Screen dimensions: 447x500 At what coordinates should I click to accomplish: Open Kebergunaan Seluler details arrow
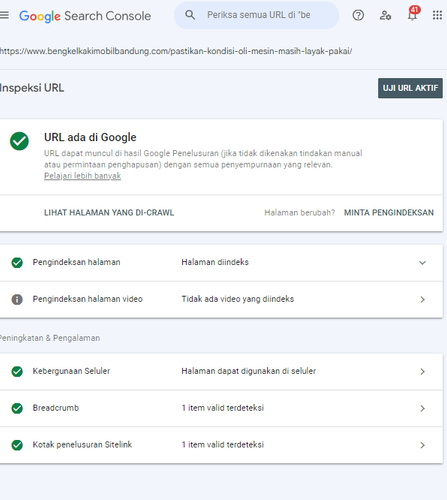(x=422, y=372)
